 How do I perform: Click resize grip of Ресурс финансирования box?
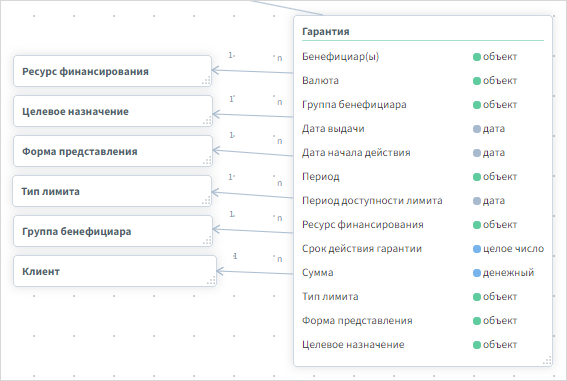(x=206, y=81)
